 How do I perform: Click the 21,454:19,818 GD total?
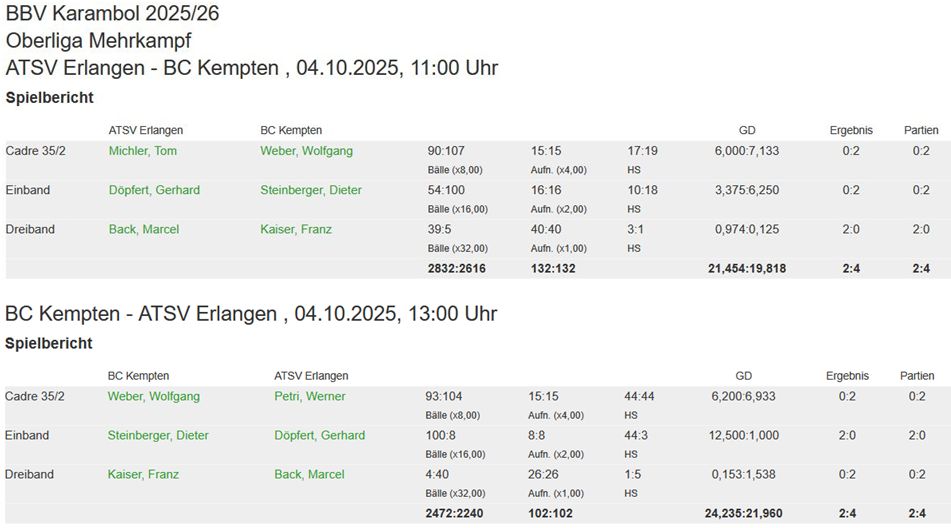pos(747,268)
